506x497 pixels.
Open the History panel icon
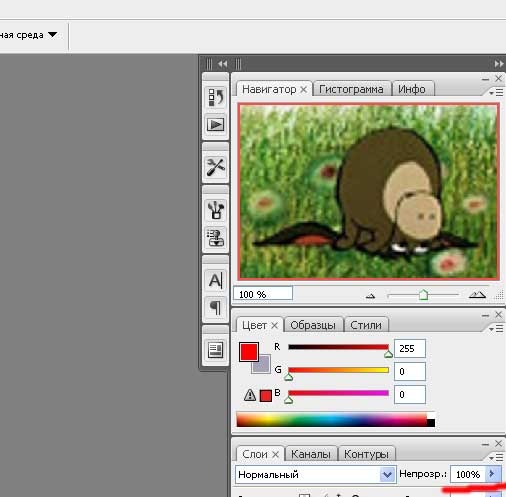[216, 97]
